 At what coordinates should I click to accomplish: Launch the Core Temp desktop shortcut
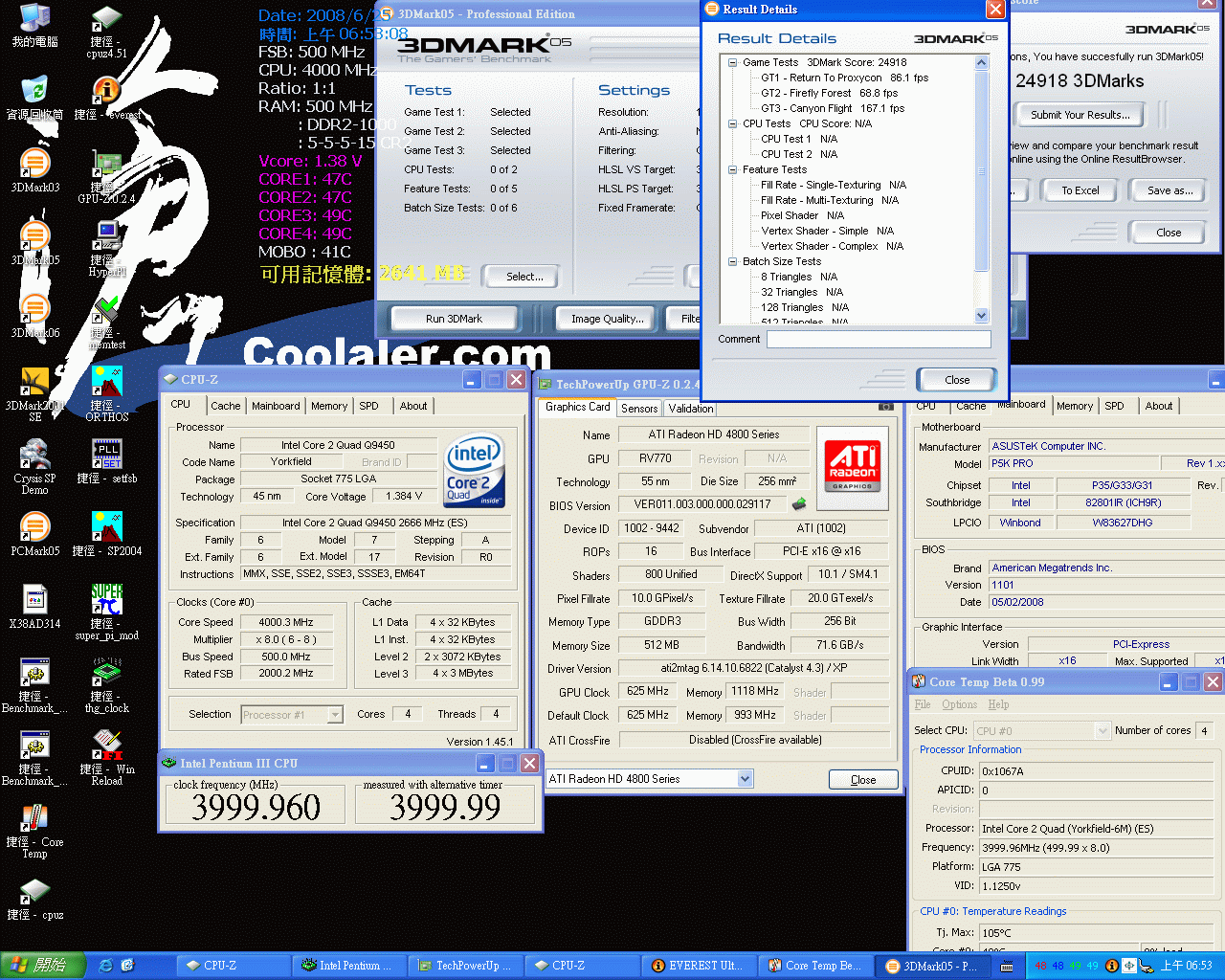(34, 830)
